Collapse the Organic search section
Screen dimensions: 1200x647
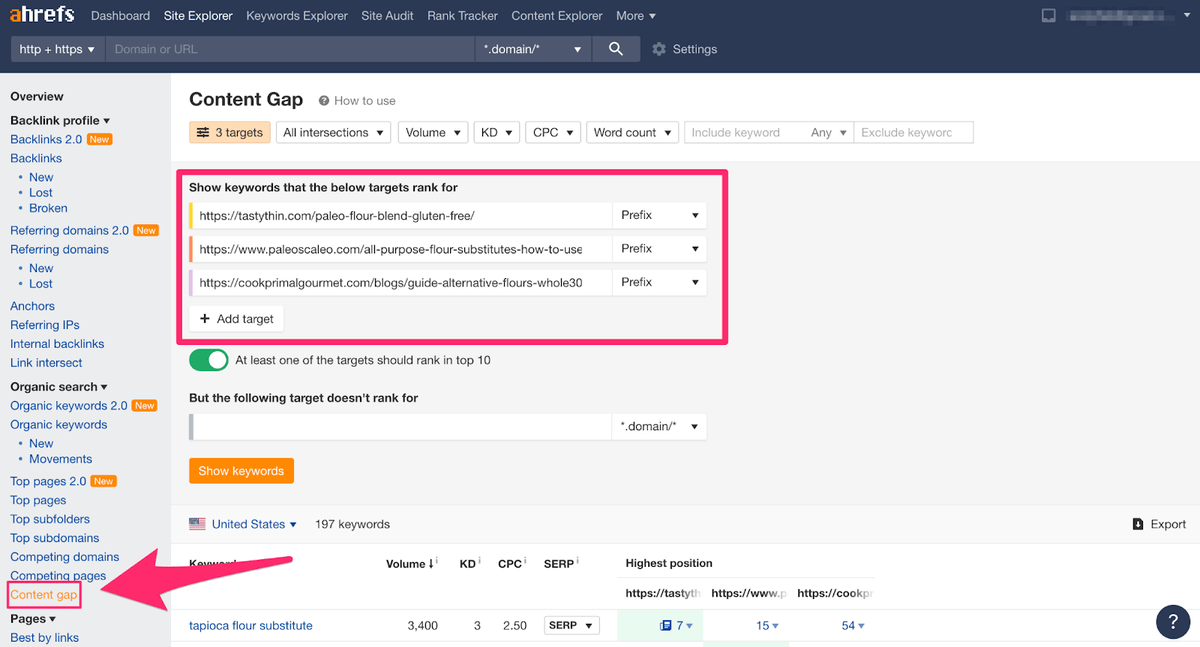[59, 387]
